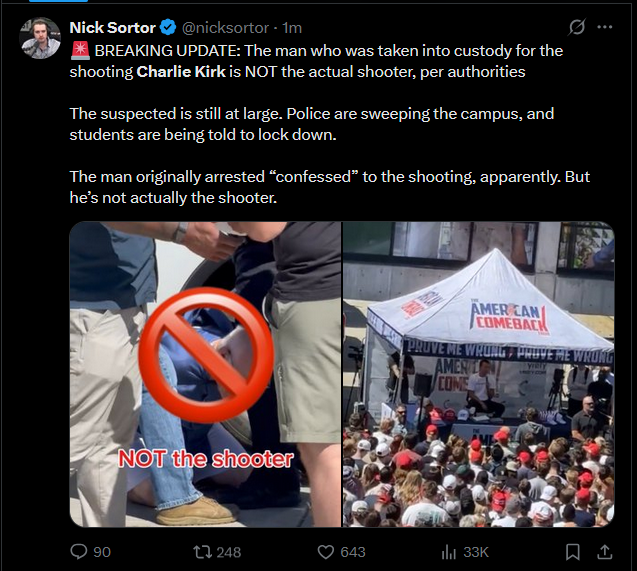
Task: Click the Nick Sortor display name
Action: coord(113,28)
